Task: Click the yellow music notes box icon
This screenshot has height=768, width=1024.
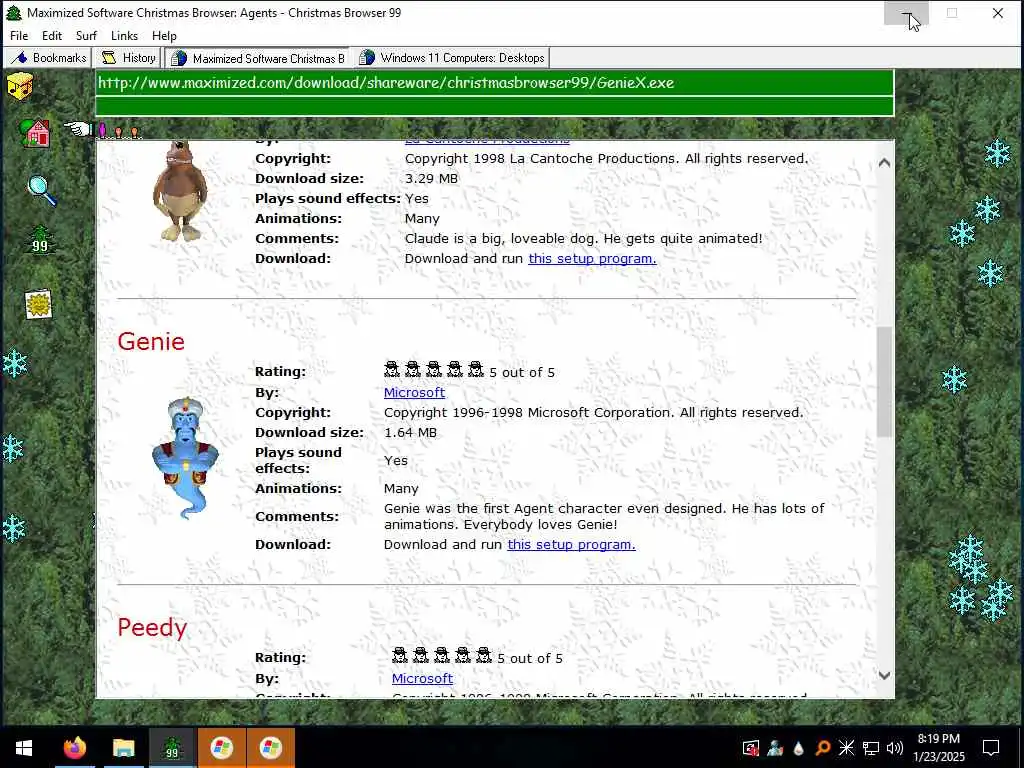Action: [x=20, y=86]
